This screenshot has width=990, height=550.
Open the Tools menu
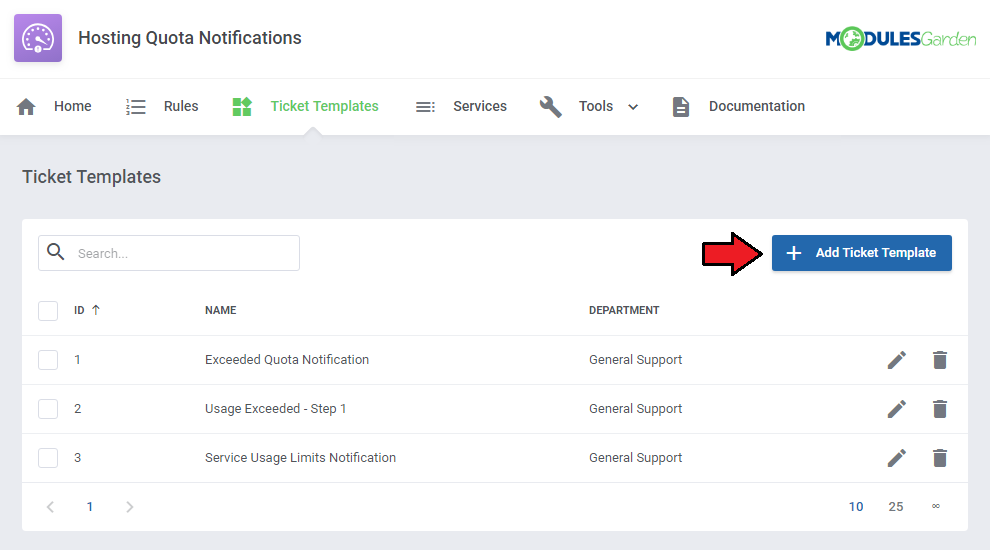click(x=596, y=106)
